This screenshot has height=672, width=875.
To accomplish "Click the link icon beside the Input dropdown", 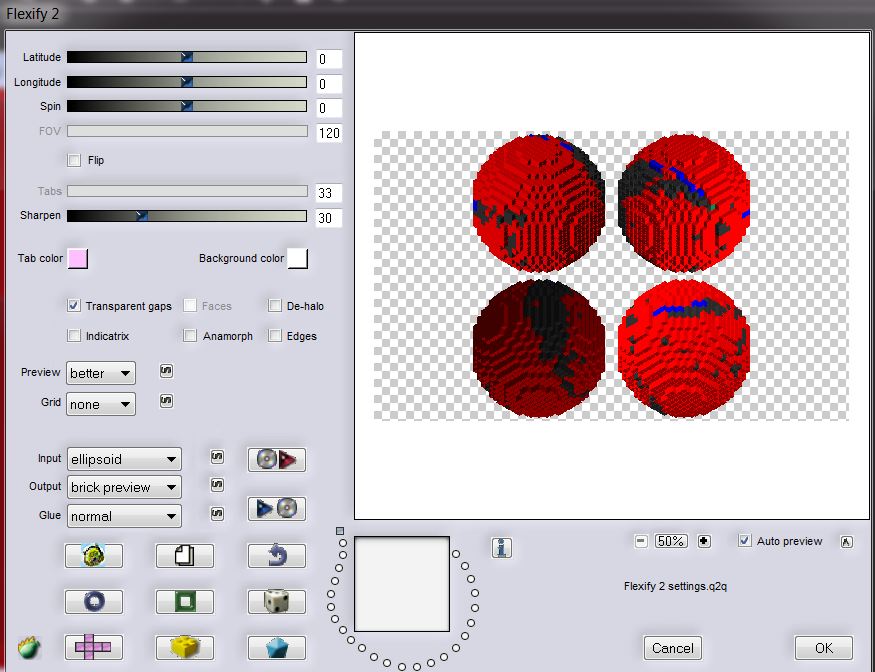I will point(218,457).
